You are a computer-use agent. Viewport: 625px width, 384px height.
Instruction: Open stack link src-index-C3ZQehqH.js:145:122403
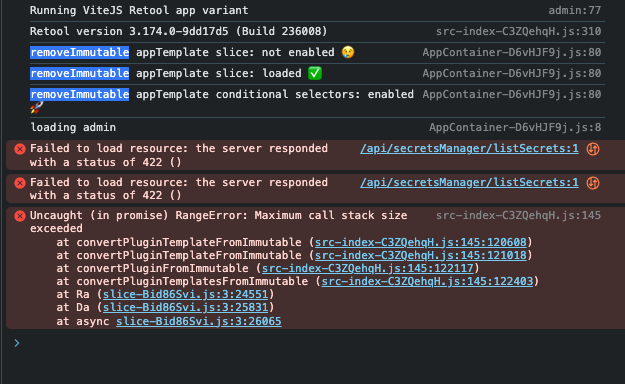427,282
